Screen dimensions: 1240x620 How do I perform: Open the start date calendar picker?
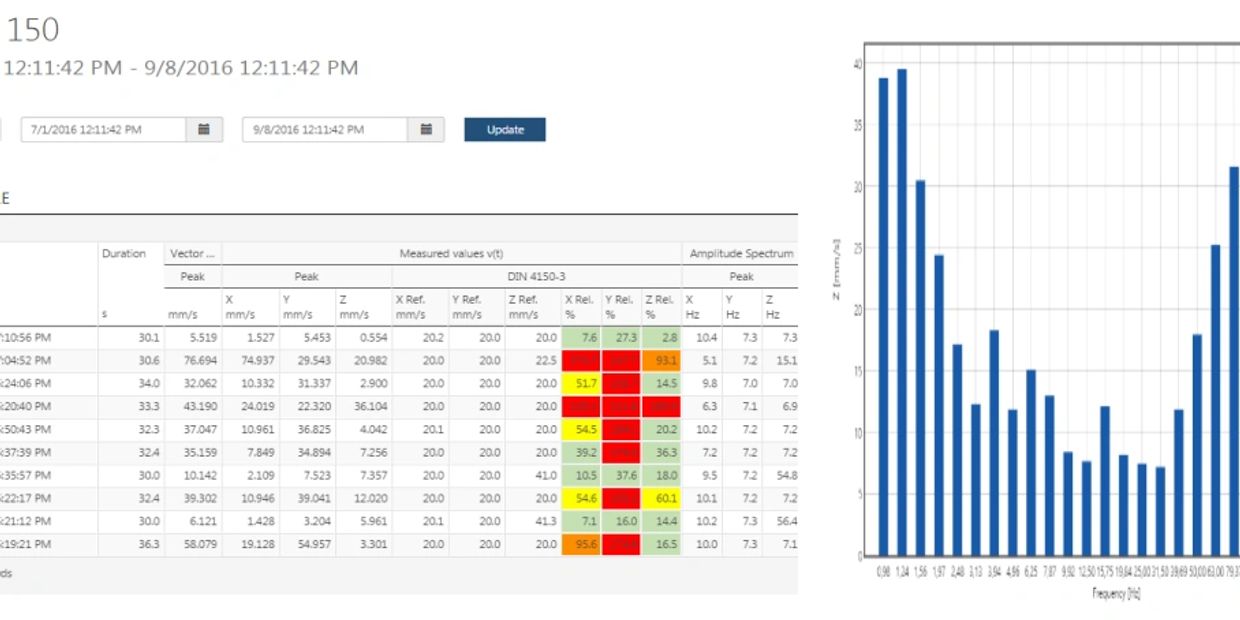[204, 129]
